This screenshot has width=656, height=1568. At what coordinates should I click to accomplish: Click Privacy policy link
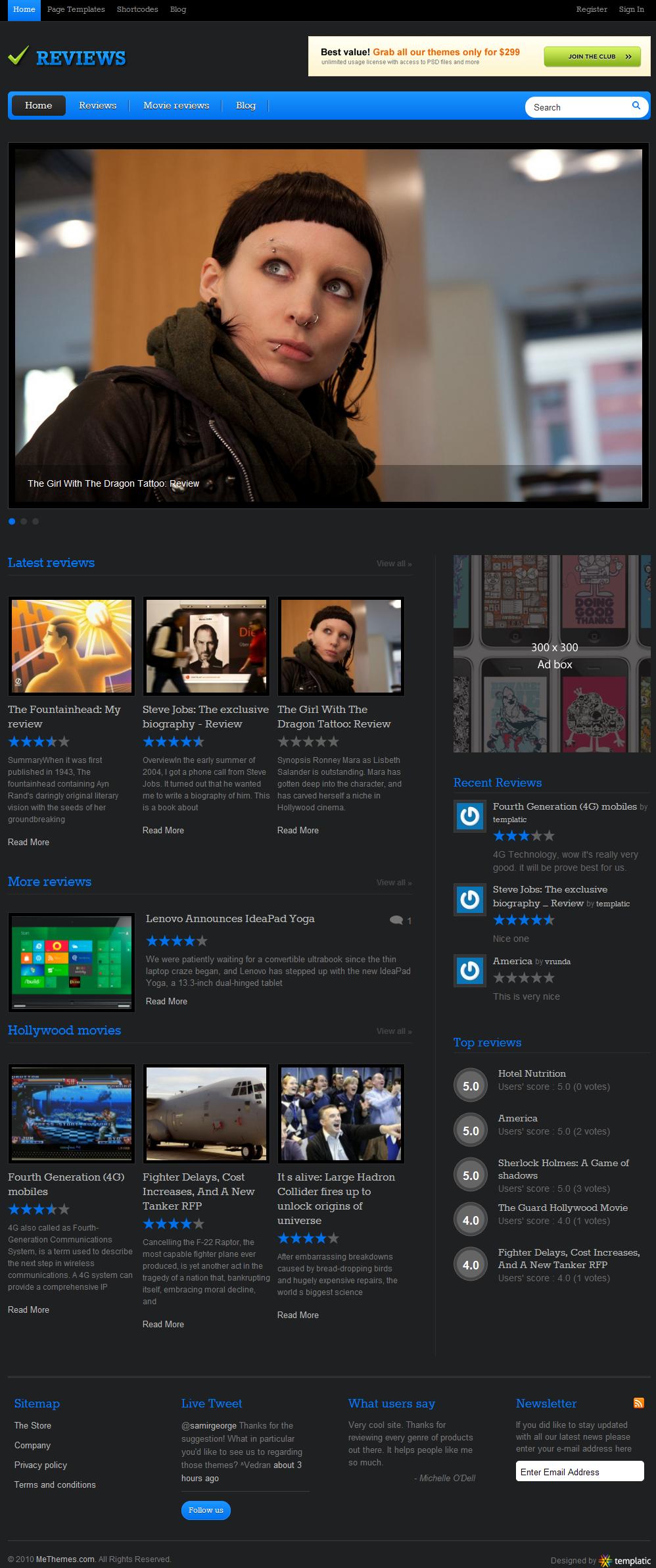(x=41, y=1465)
